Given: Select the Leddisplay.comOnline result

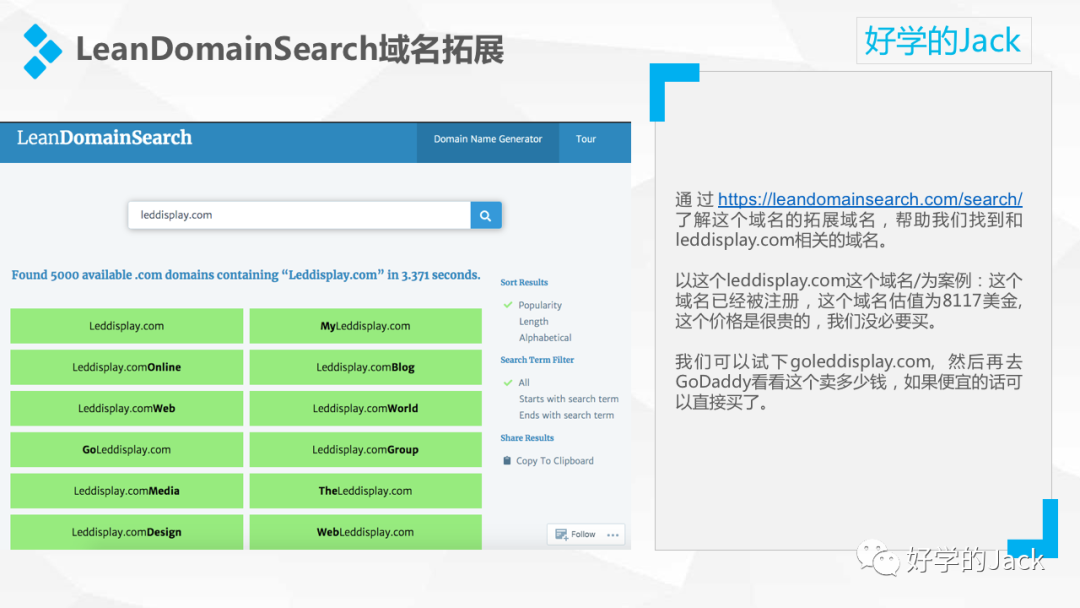Looking at the screenshot, I should (127, 367).
